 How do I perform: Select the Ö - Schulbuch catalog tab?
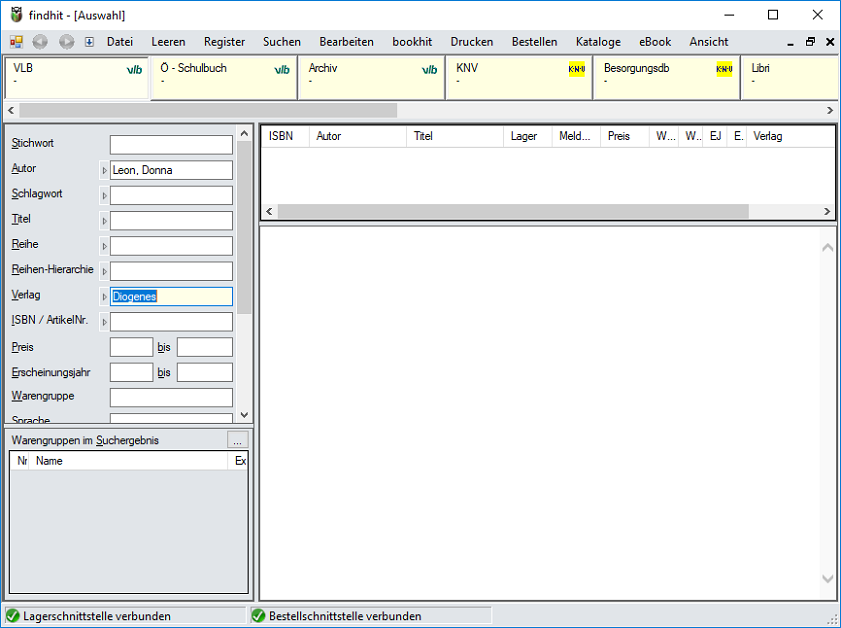(x=224, y=77)
